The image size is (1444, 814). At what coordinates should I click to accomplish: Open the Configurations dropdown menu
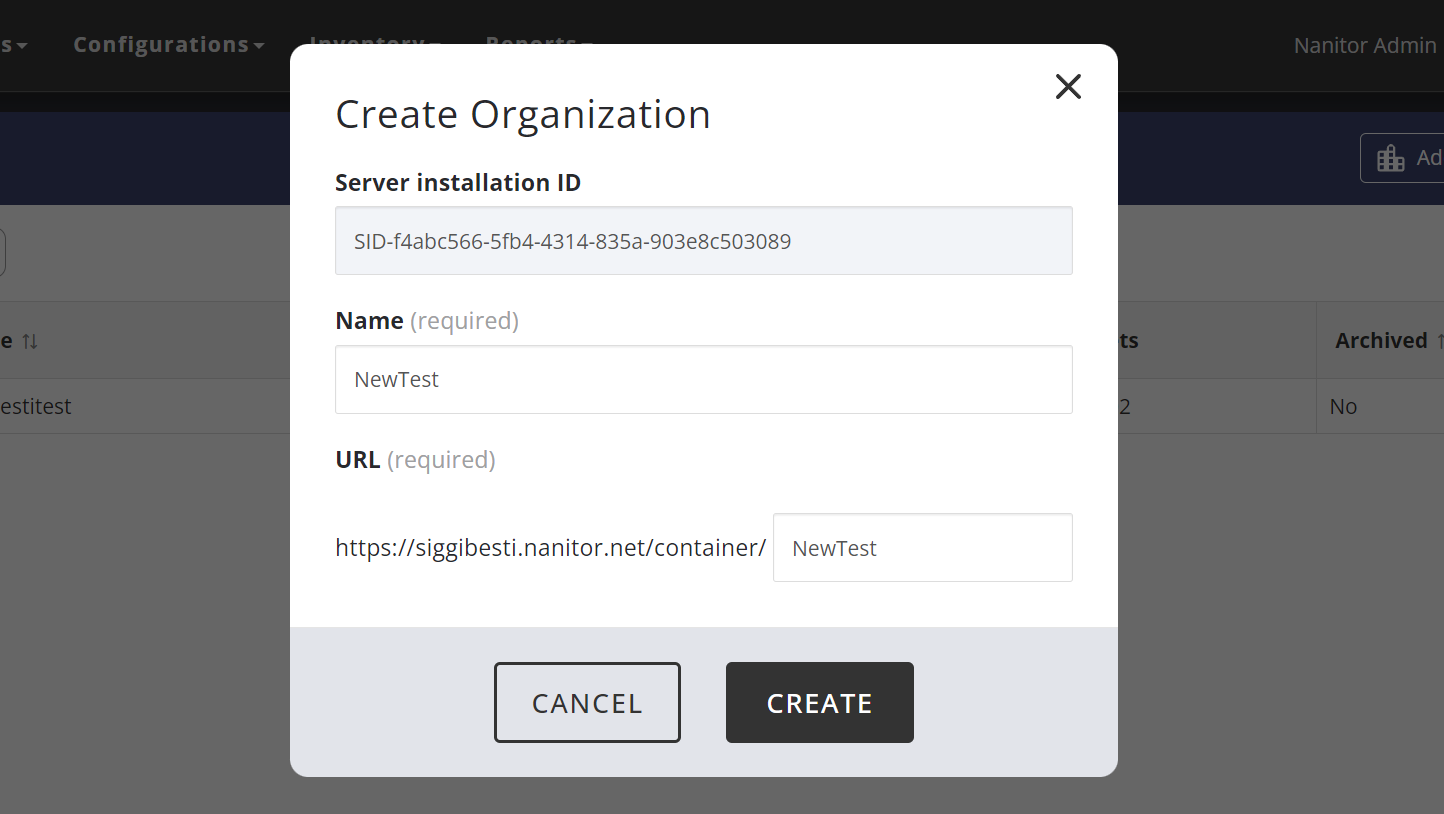[160, 45]
